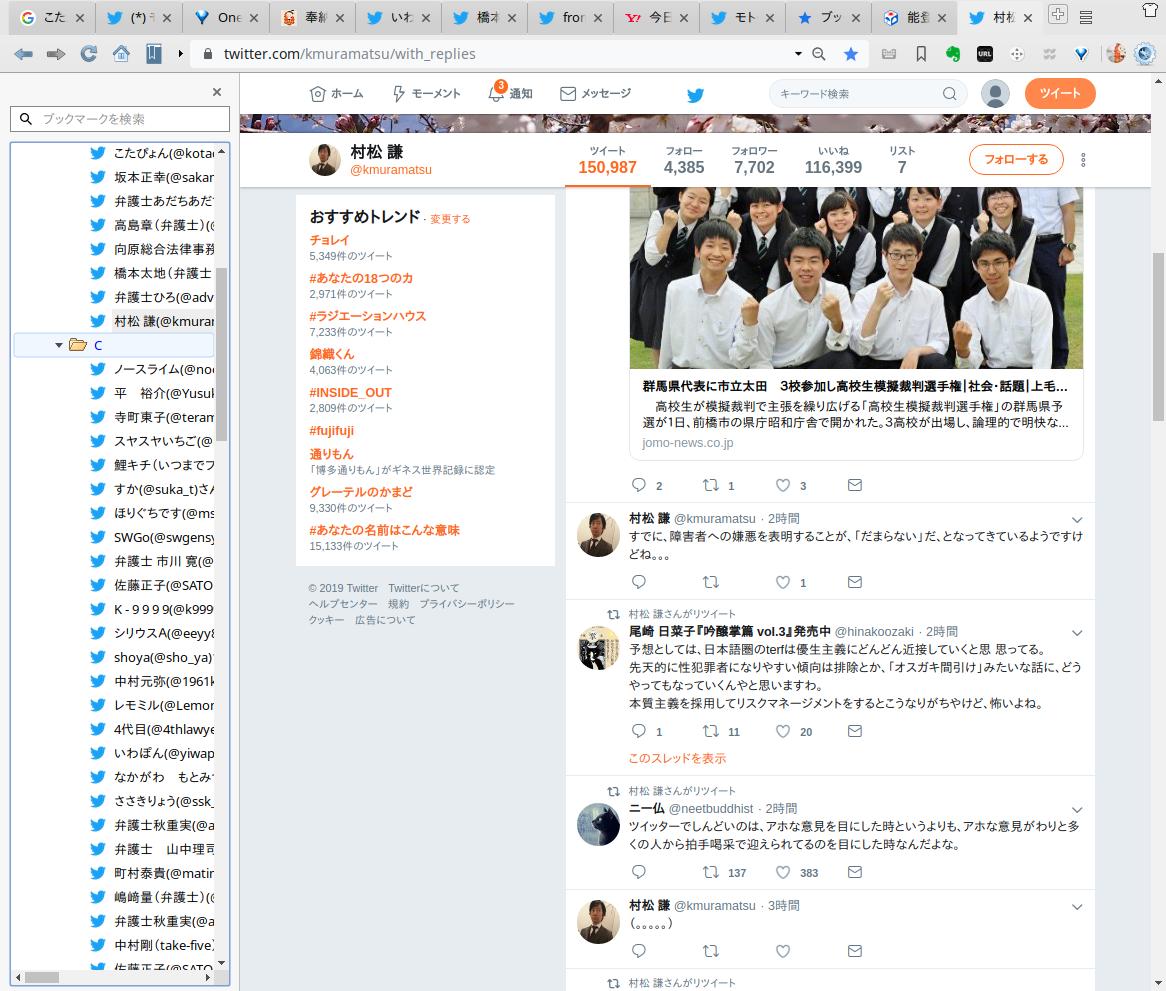Open the account avatar menu in header
This screenshot has height=991, width=1166.
click(x=995, y=94)
